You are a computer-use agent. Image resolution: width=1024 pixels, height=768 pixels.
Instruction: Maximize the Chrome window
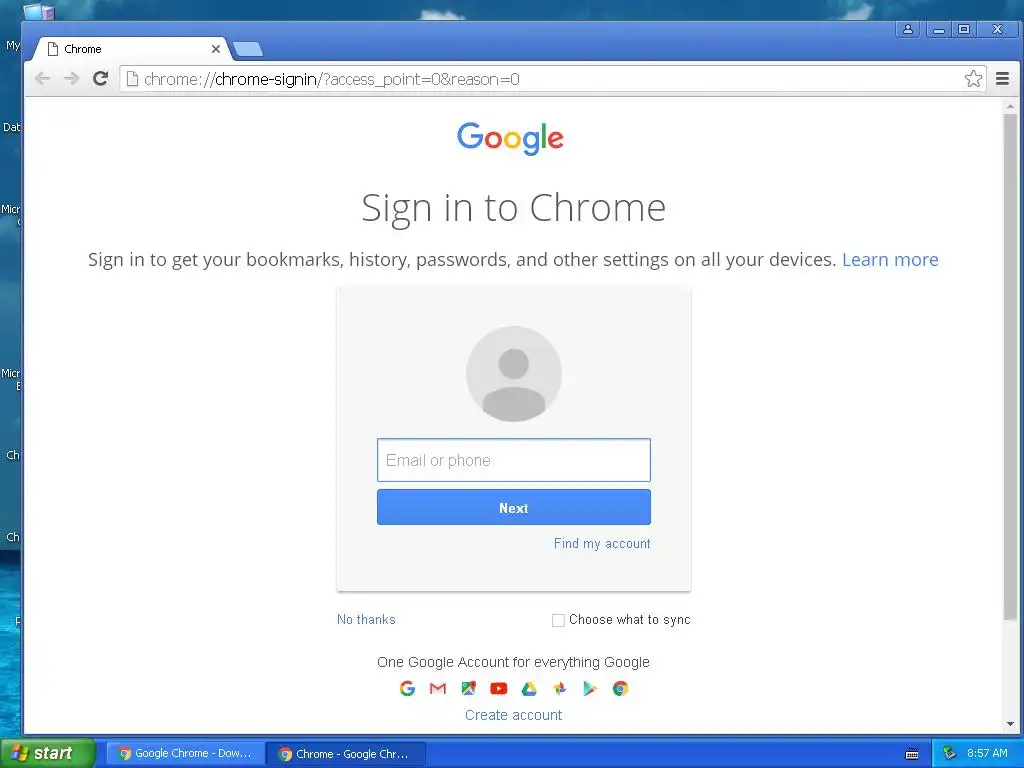tap(964, 29)
